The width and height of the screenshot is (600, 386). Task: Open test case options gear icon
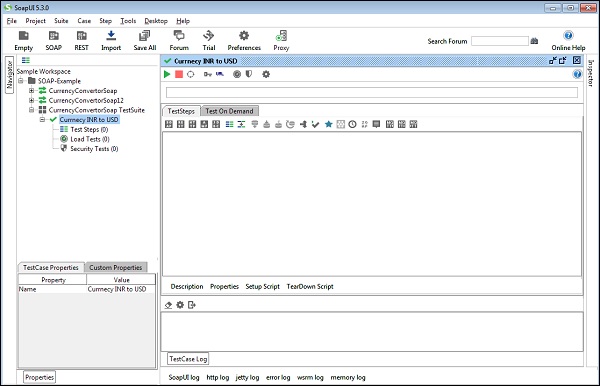tap(266, 74)
